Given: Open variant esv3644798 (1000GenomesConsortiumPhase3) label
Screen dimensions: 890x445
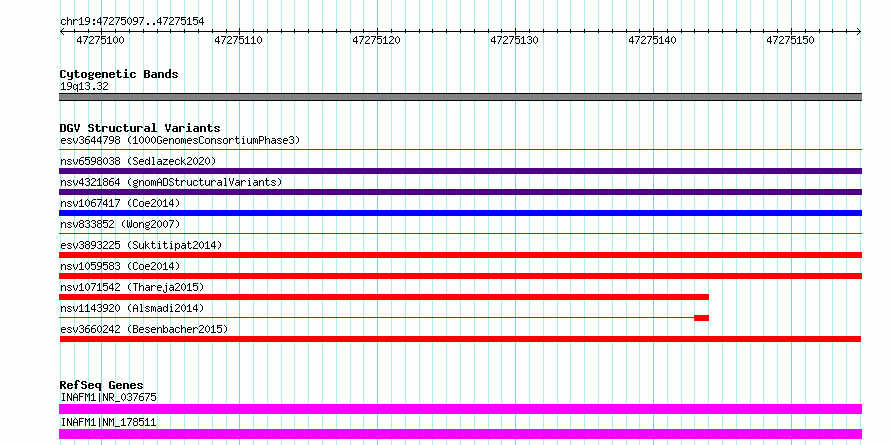Looking at the screenshot, I should (180, 140).
